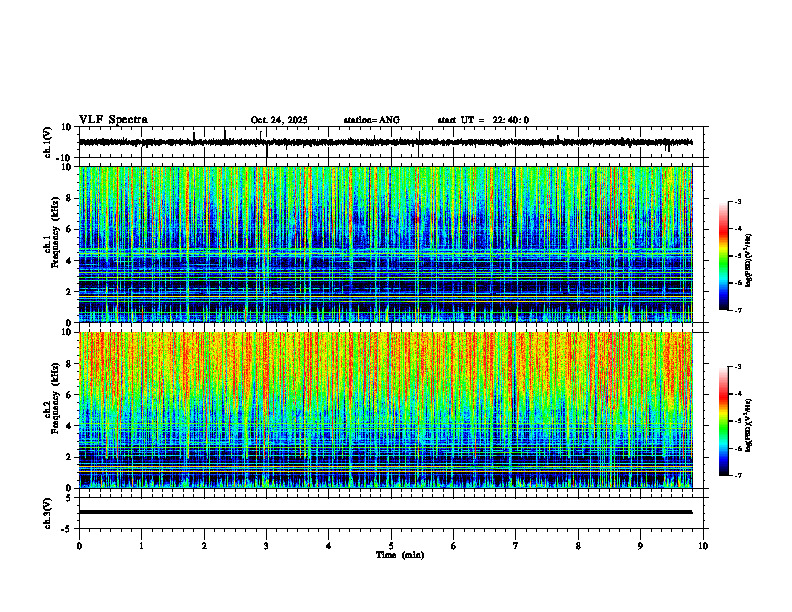Click the "6" kHz tick on ch.2 spectrogram
The height and width of the screenshot is (612, 792).
70,394
